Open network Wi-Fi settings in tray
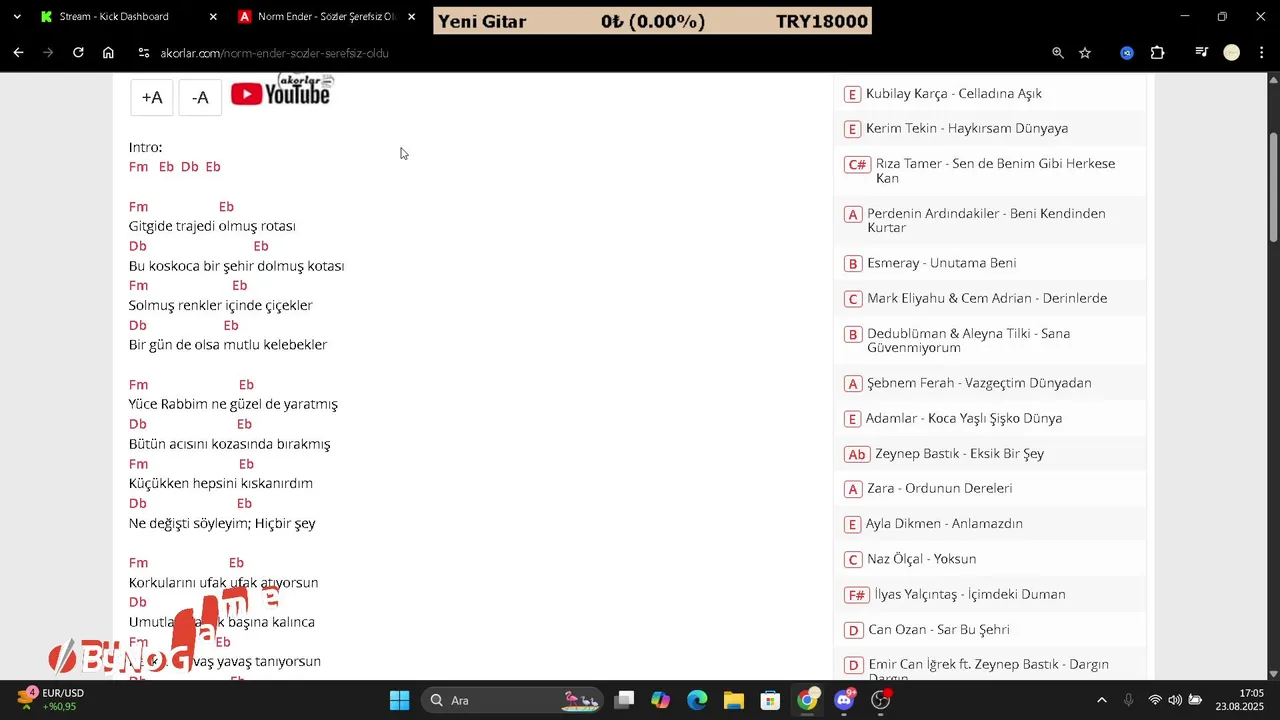1280x720 pixels. tap(1155, 700)
